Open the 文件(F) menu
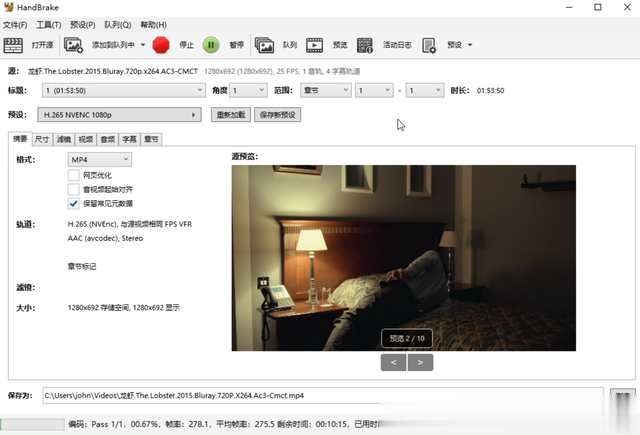Screen dimensions: 640x435 [x=15, y=25]
